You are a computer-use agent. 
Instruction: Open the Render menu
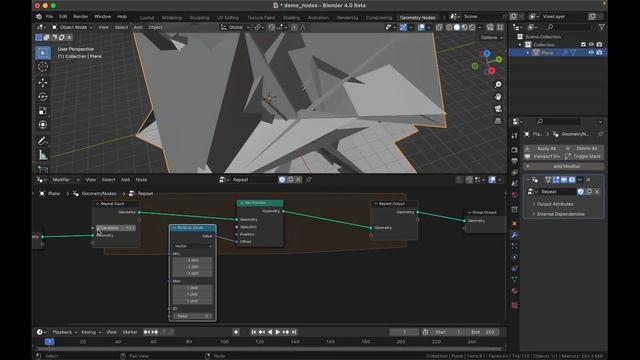pyautogui.click(x=80, y=17)
